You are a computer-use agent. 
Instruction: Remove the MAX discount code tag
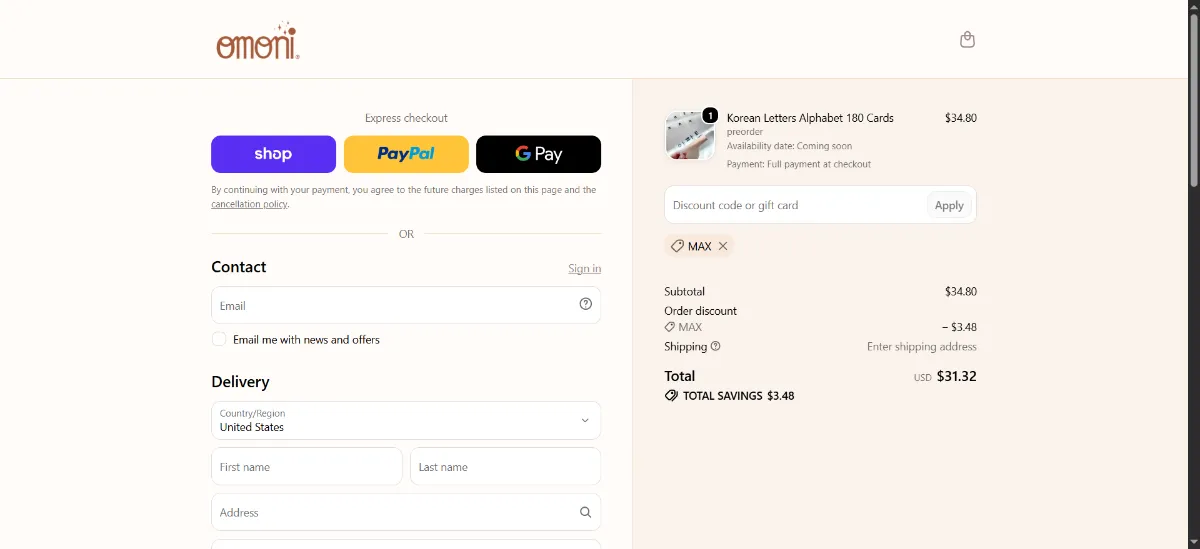point(723,246)
